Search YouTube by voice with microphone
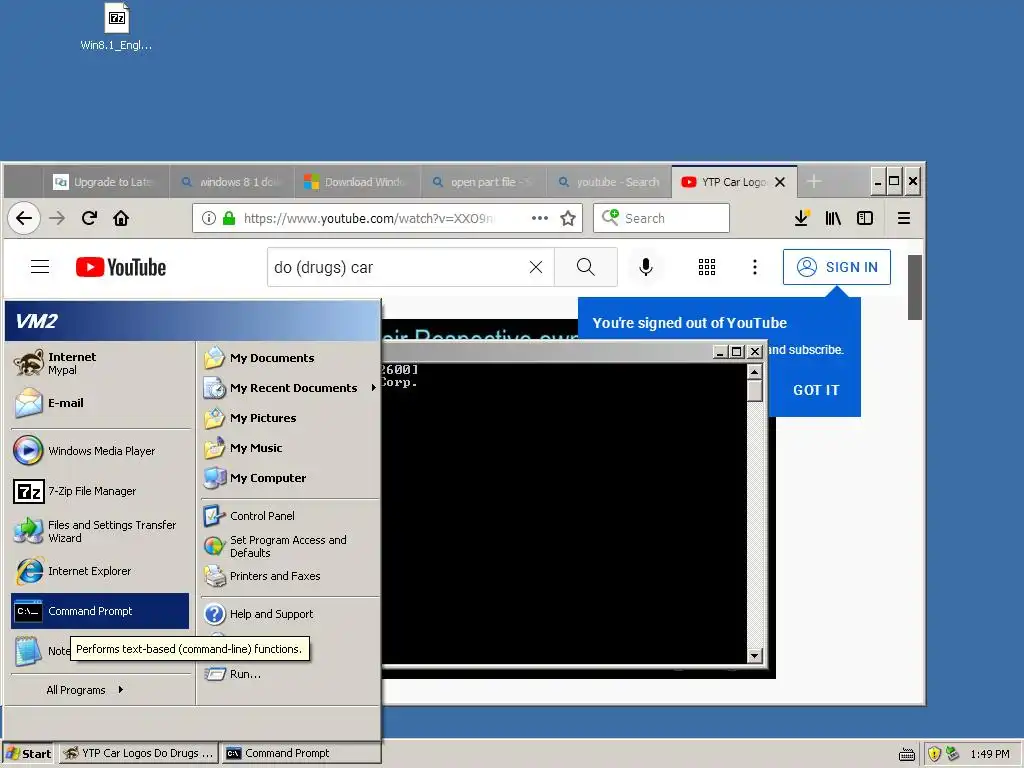The width and height of the screenshot is (1024, 768). (646, 267)
